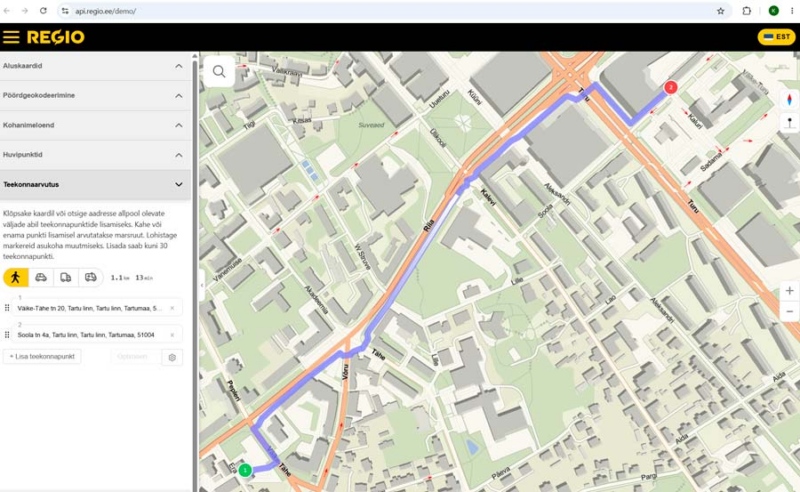Click red destination marker 2 on map
Viewport: 800px width, 492px height.
[x=670, y=88]
